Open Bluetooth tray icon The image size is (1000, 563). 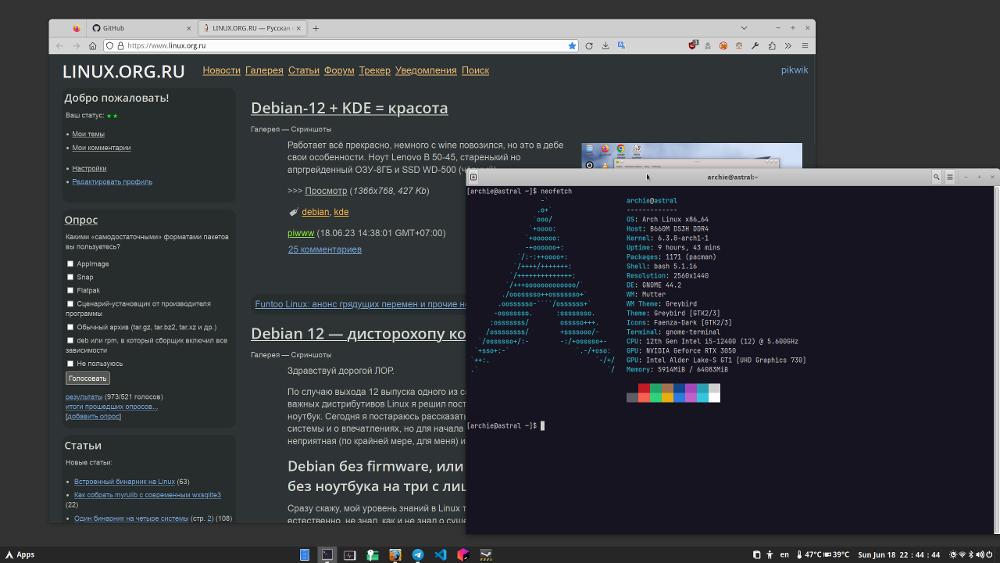tap(971, 555)
